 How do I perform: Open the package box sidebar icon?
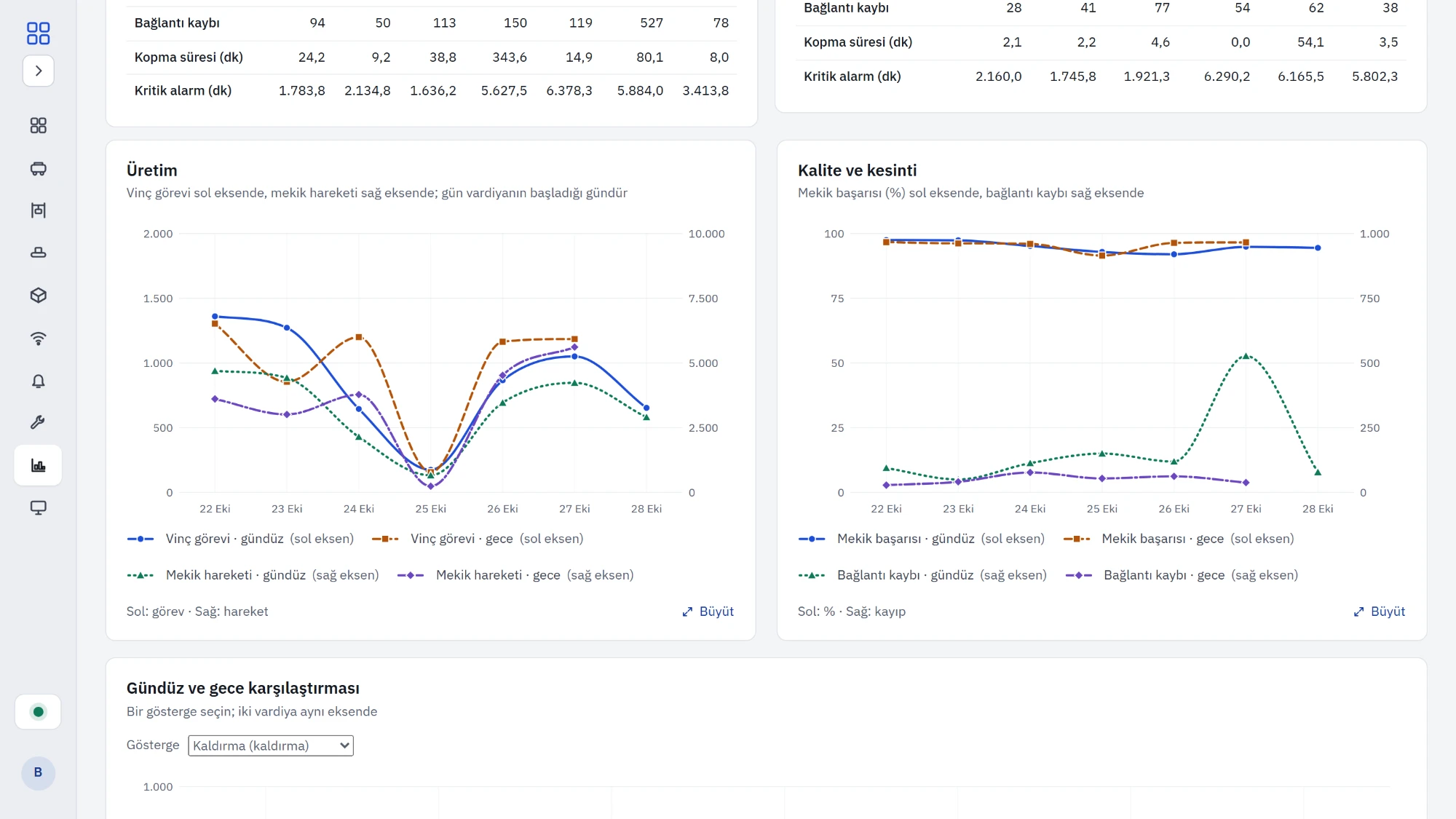coord(38,296)
